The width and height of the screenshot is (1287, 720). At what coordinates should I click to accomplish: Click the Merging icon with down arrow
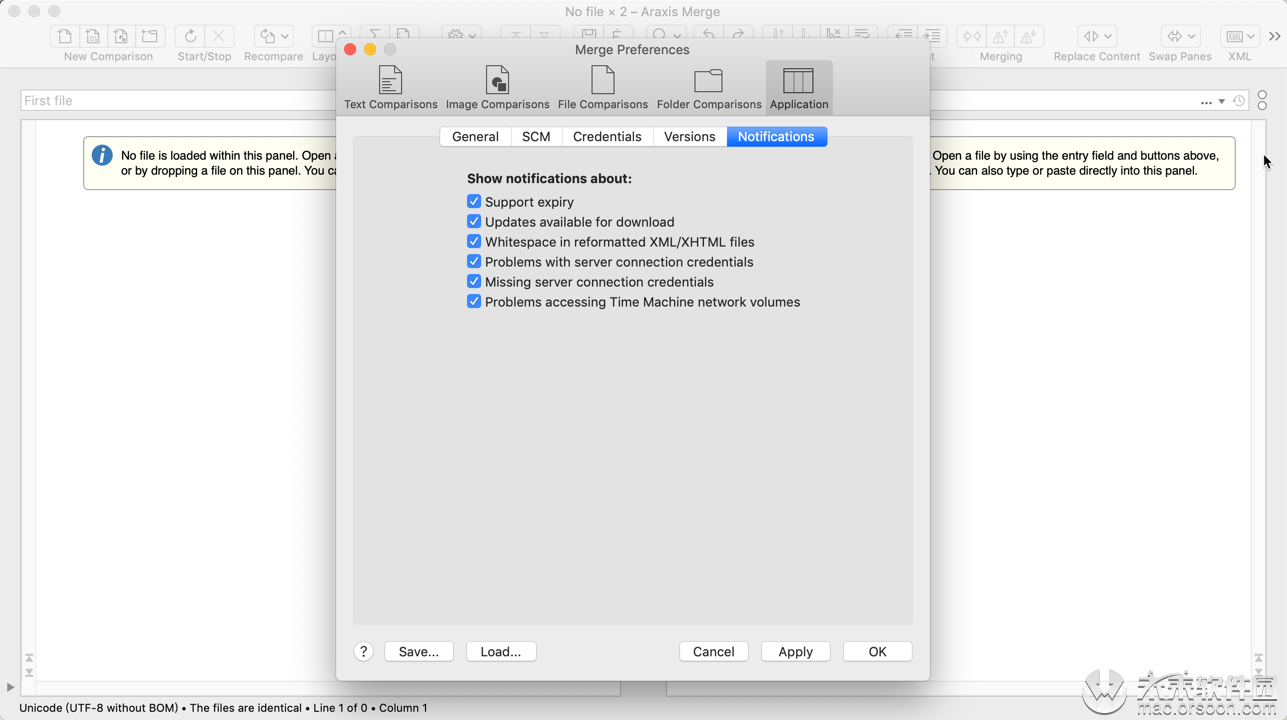(1028, 36)
